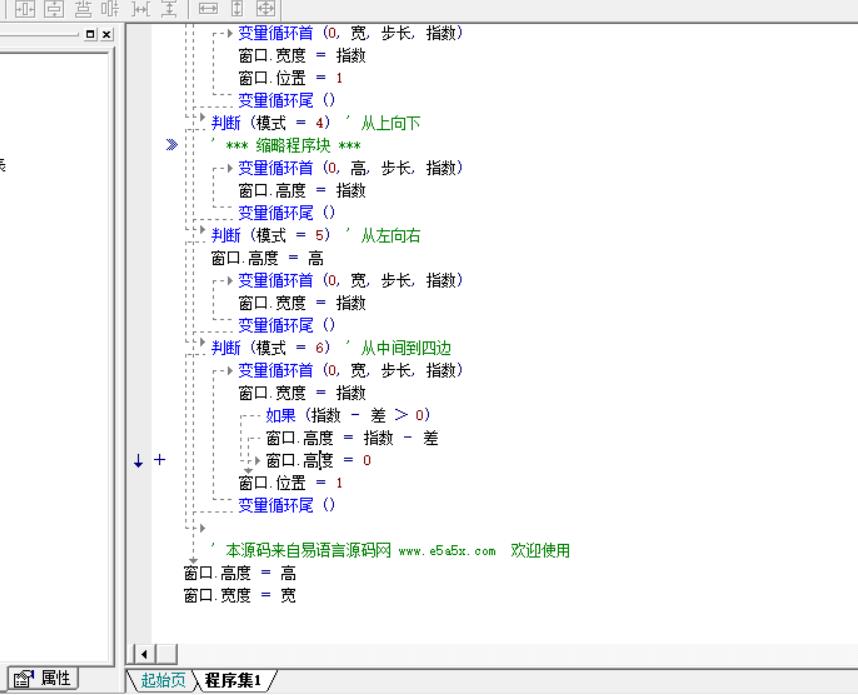Click the align right edges toolbar icon
The width and height of the screenshot is (858, 695).
110,8
